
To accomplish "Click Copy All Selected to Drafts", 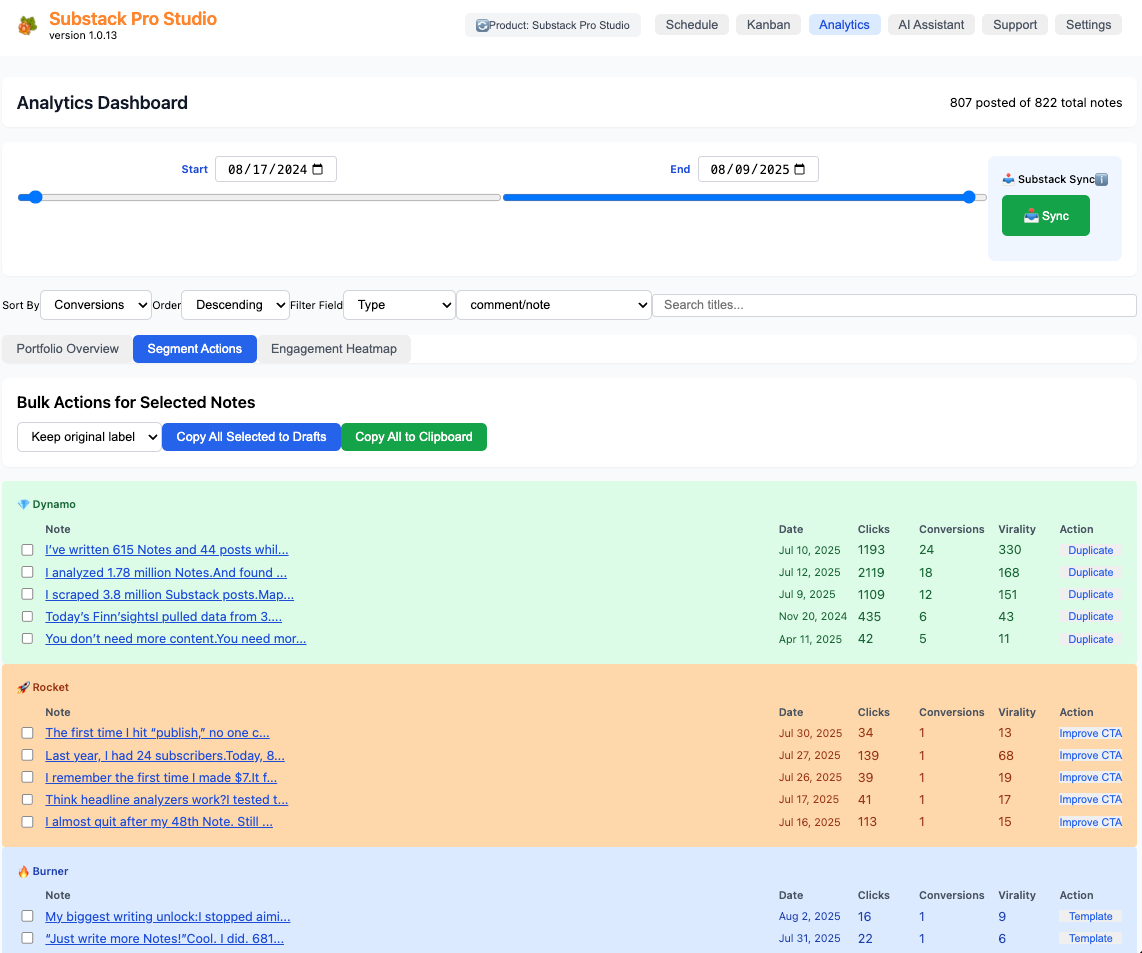I will pyautogui.click(x=251, y=437).
